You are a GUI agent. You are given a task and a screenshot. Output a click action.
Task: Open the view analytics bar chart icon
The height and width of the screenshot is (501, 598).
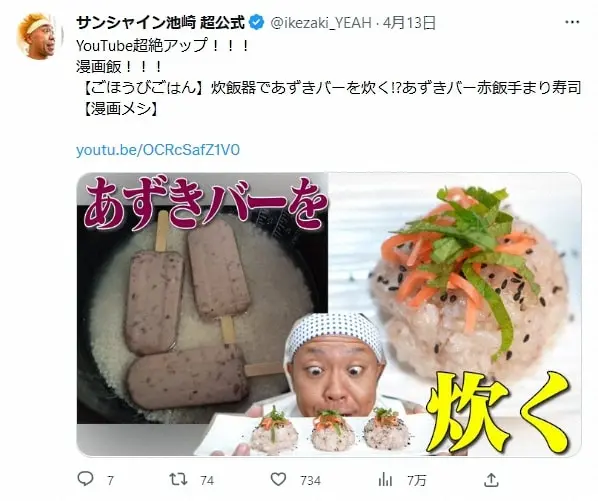(x=385, y=480)
